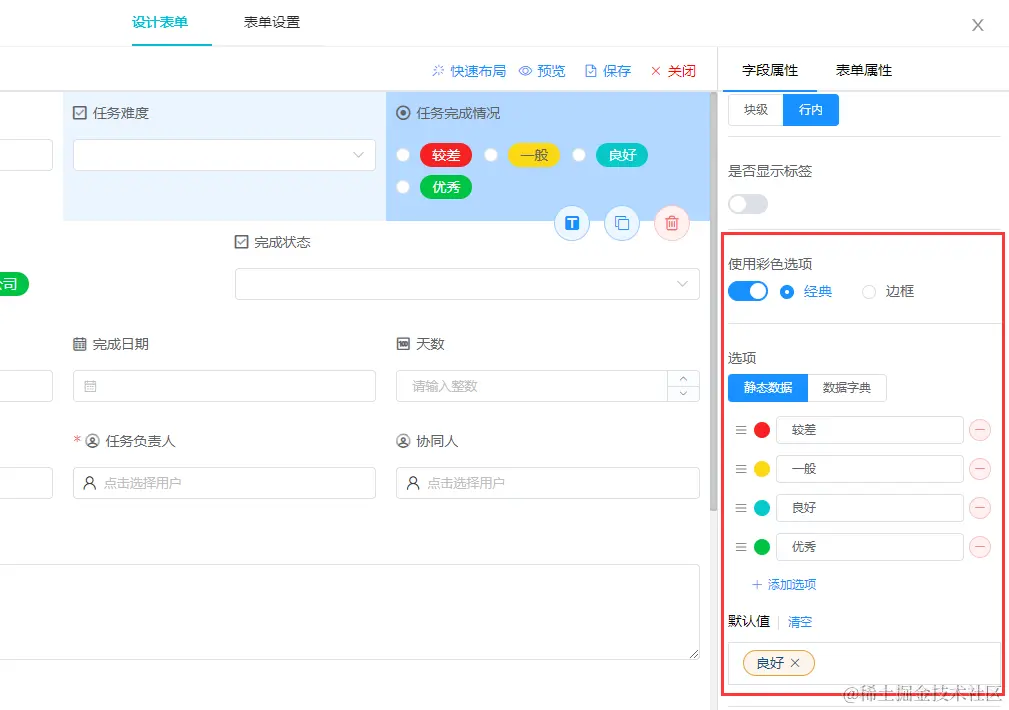Open the 任务难度 dropdown
Screen dimensions: 1009x710
tap(224, 155)
